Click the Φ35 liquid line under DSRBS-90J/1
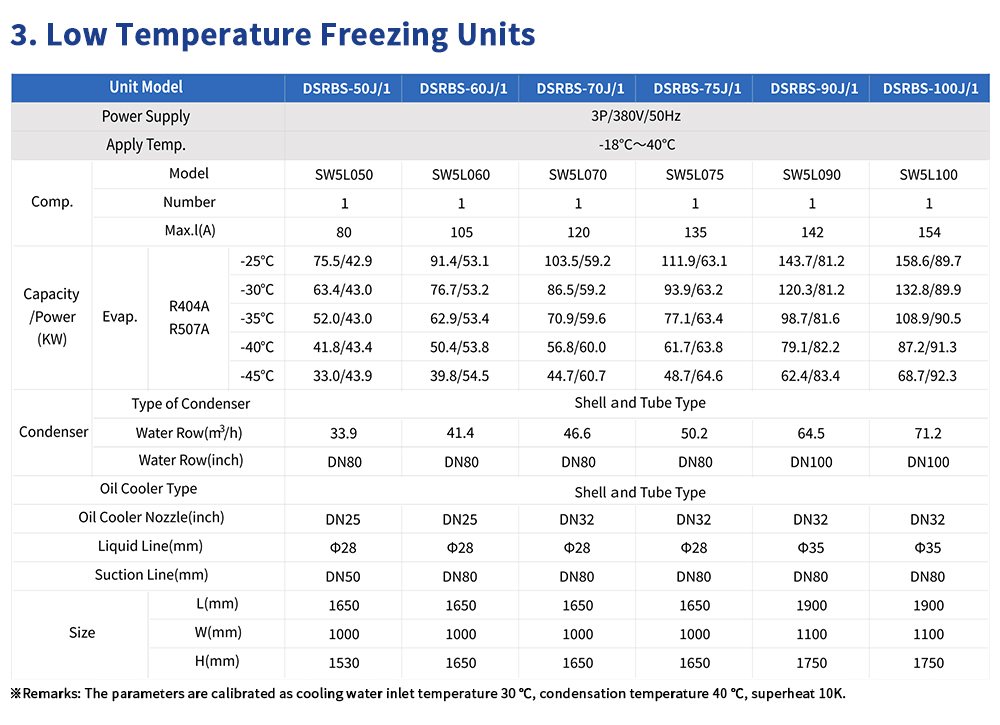The width and height of the screenshot is (1000, 725). (811, 548)
